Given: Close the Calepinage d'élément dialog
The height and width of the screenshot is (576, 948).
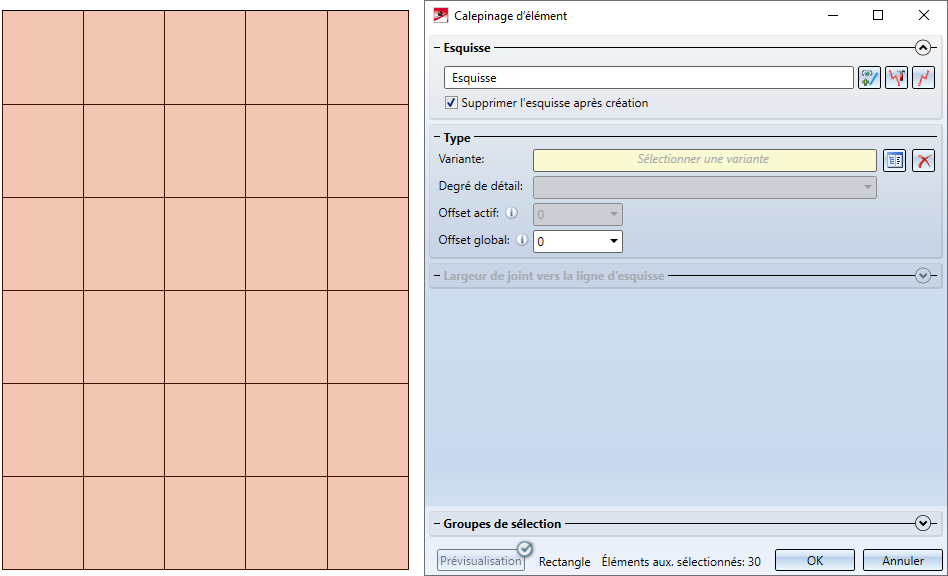Looking at the screenshot, I should click(923, 15).
